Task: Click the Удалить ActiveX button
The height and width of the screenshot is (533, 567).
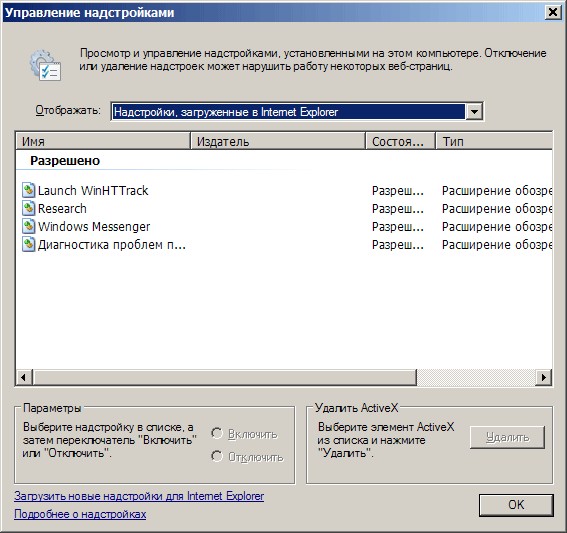Action: (507, 437)
